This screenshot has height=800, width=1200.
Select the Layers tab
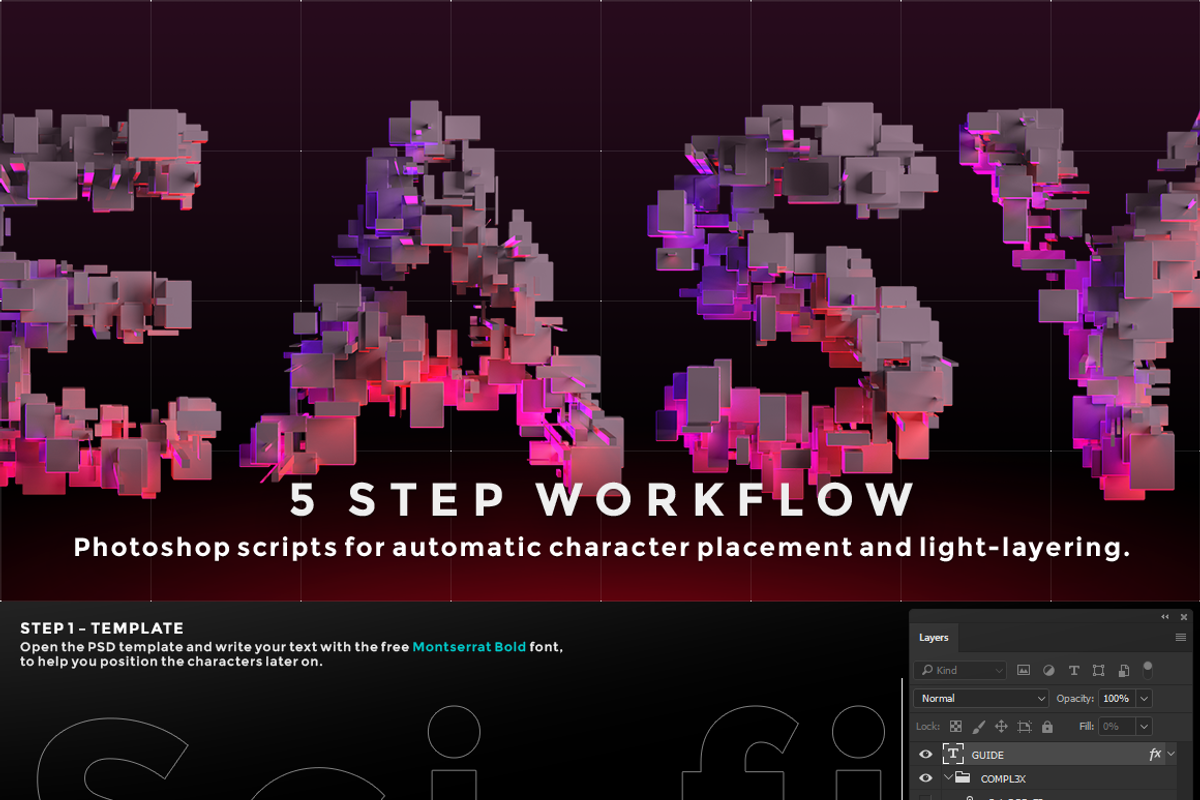click(934, 637)
